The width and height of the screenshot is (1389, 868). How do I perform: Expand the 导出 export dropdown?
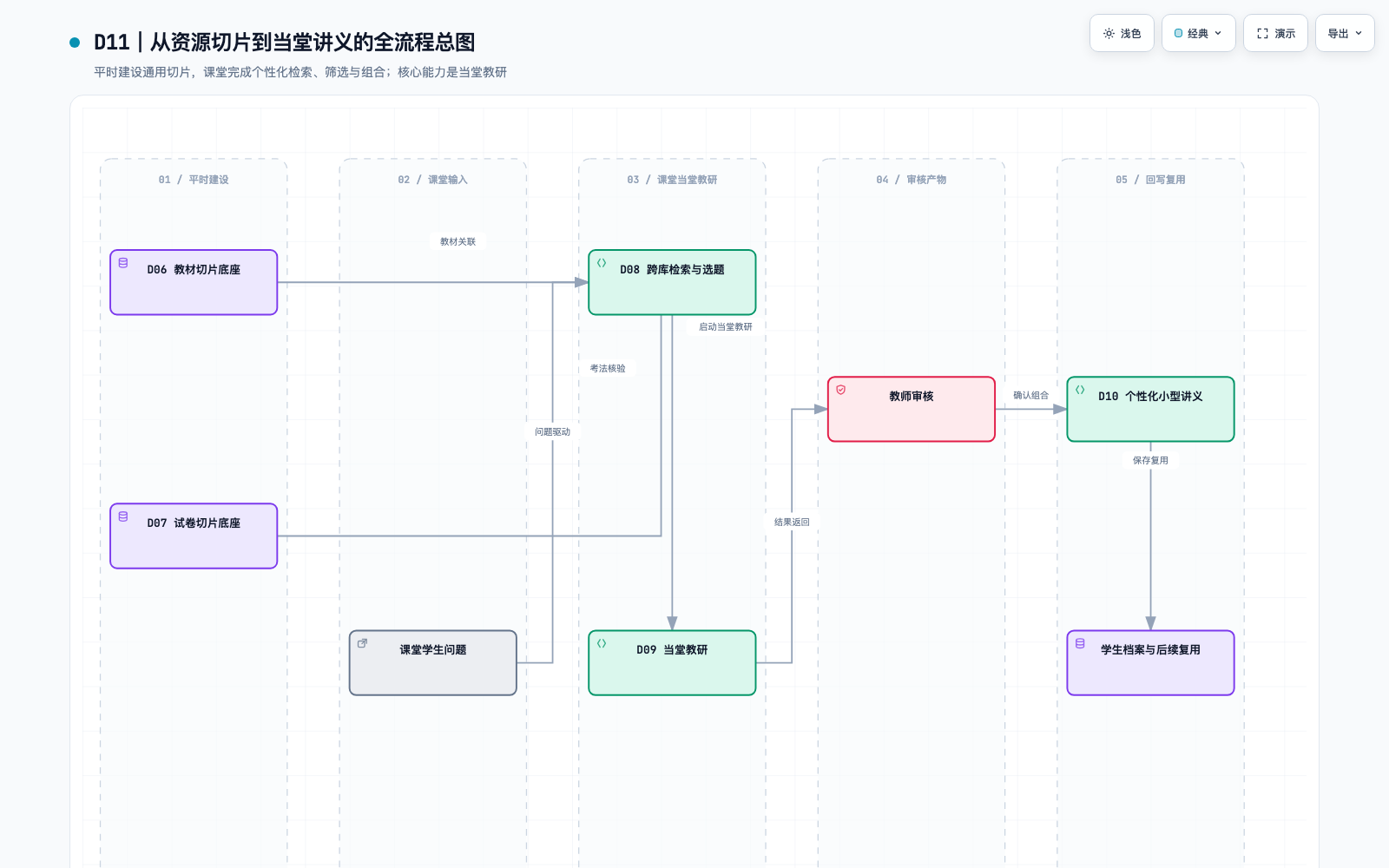[1345, 33]
